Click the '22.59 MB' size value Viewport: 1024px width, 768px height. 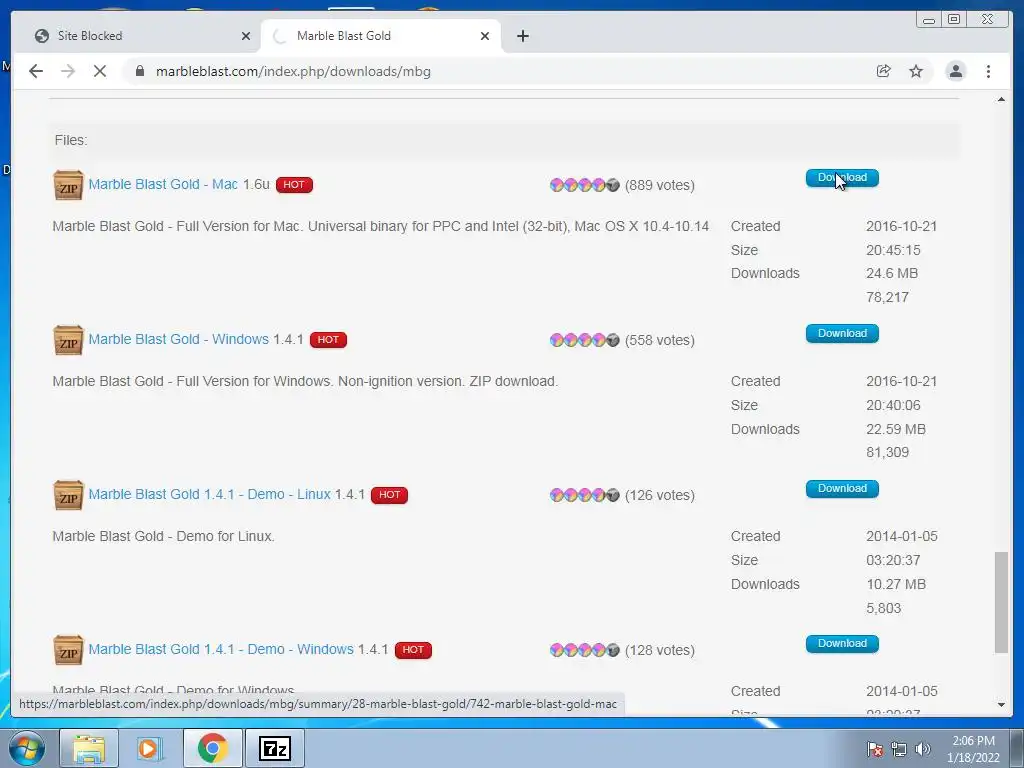895,429
